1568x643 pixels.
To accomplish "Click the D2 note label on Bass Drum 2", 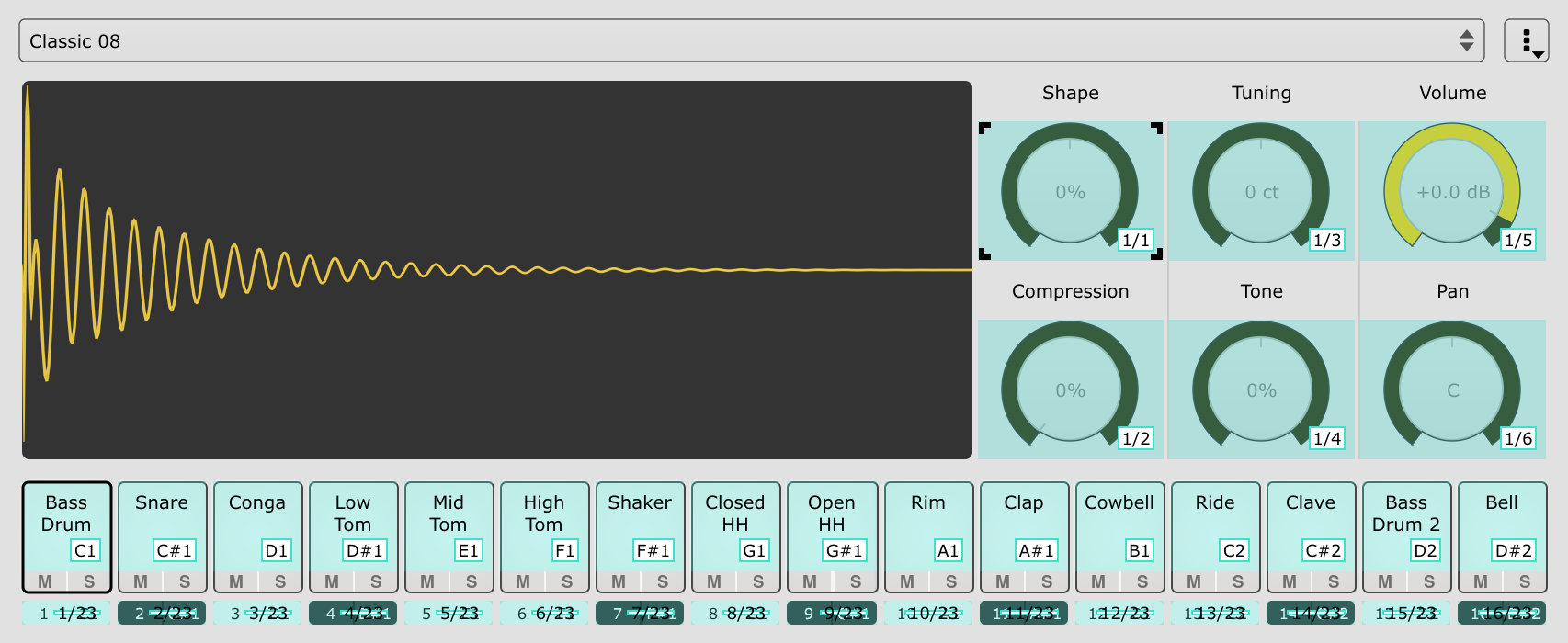I will point(1425,550).
